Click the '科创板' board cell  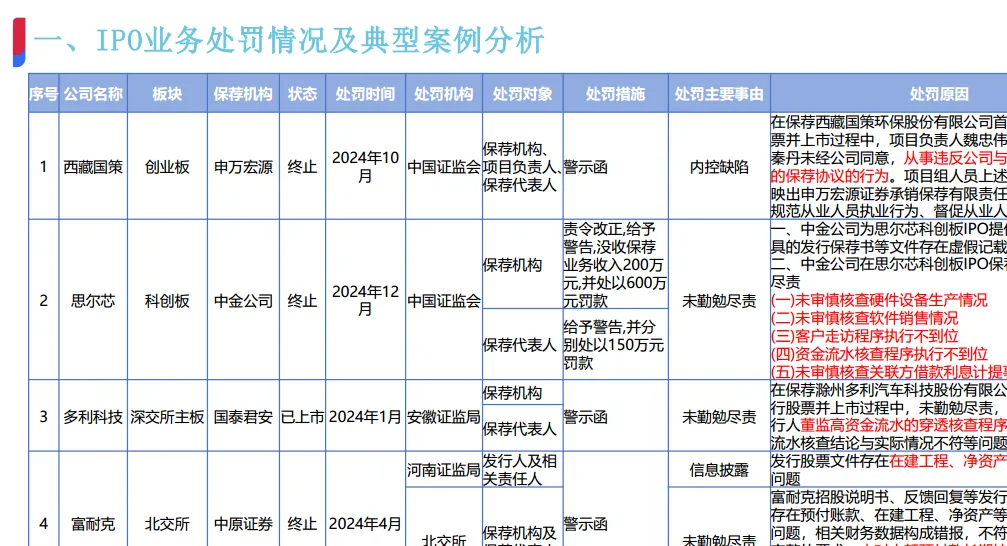pyautogui.click(x=167, y=300)
